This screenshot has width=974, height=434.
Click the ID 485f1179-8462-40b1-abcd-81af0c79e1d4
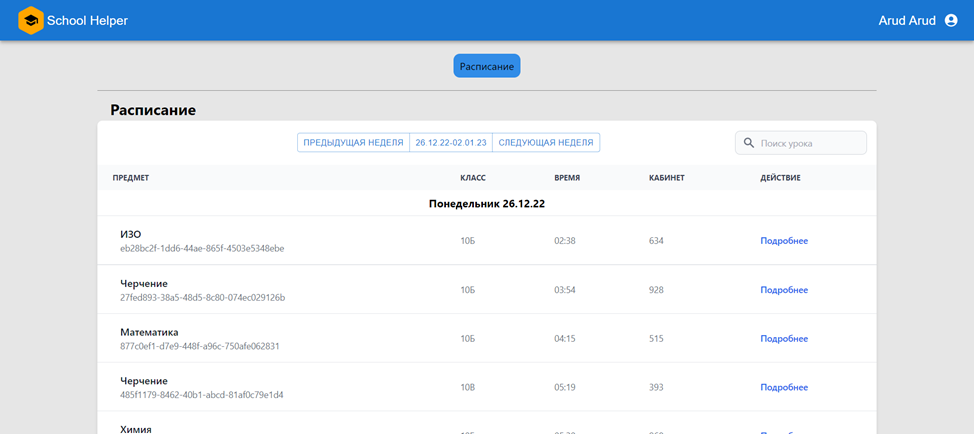coord(202,395)
